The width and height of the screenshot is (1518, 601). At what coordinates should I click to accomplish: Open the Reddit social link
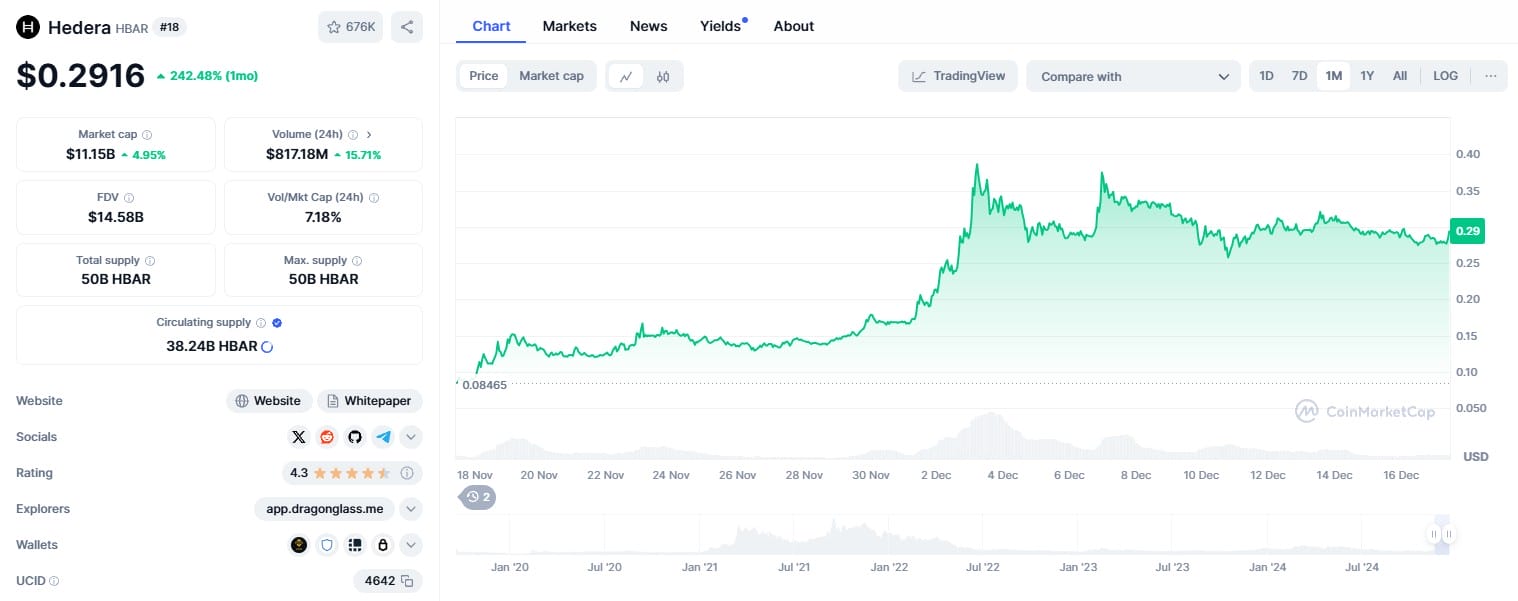click(x=327, y=437)
